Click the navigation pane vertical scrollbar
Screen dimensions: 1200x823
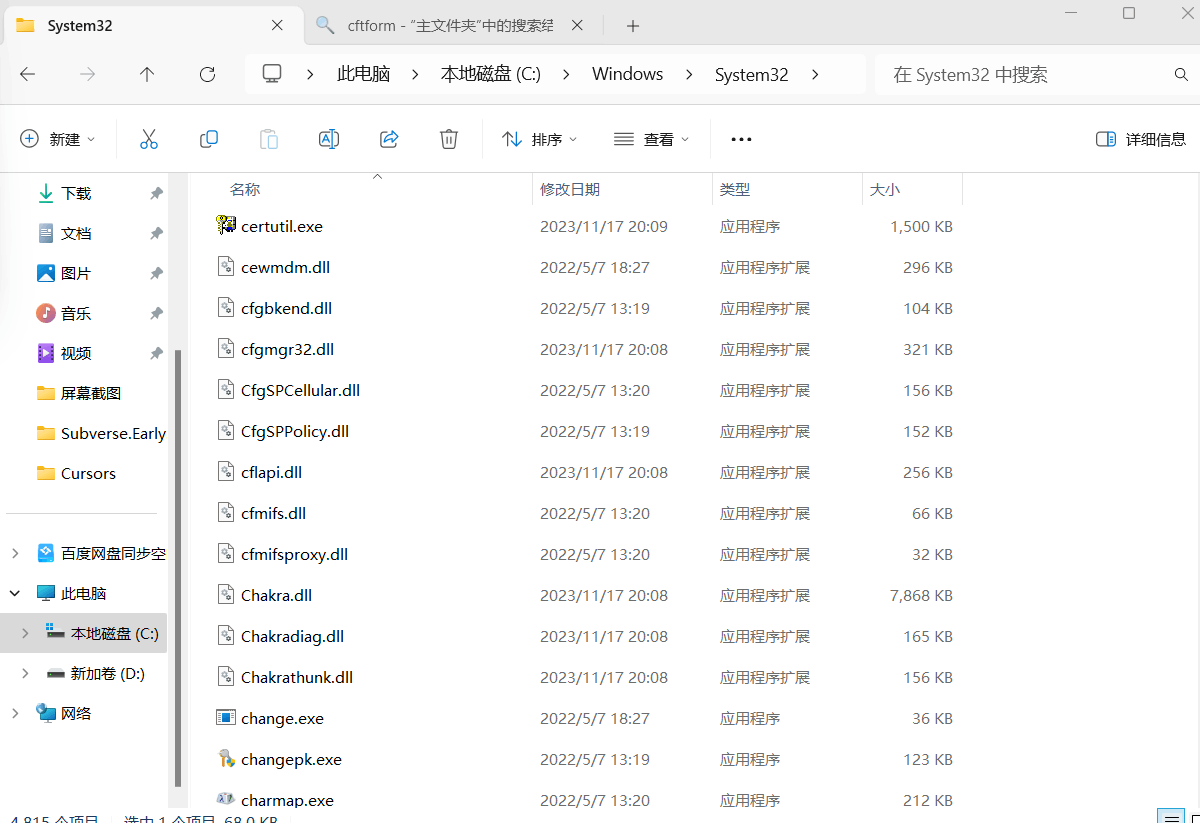point(178,567)
